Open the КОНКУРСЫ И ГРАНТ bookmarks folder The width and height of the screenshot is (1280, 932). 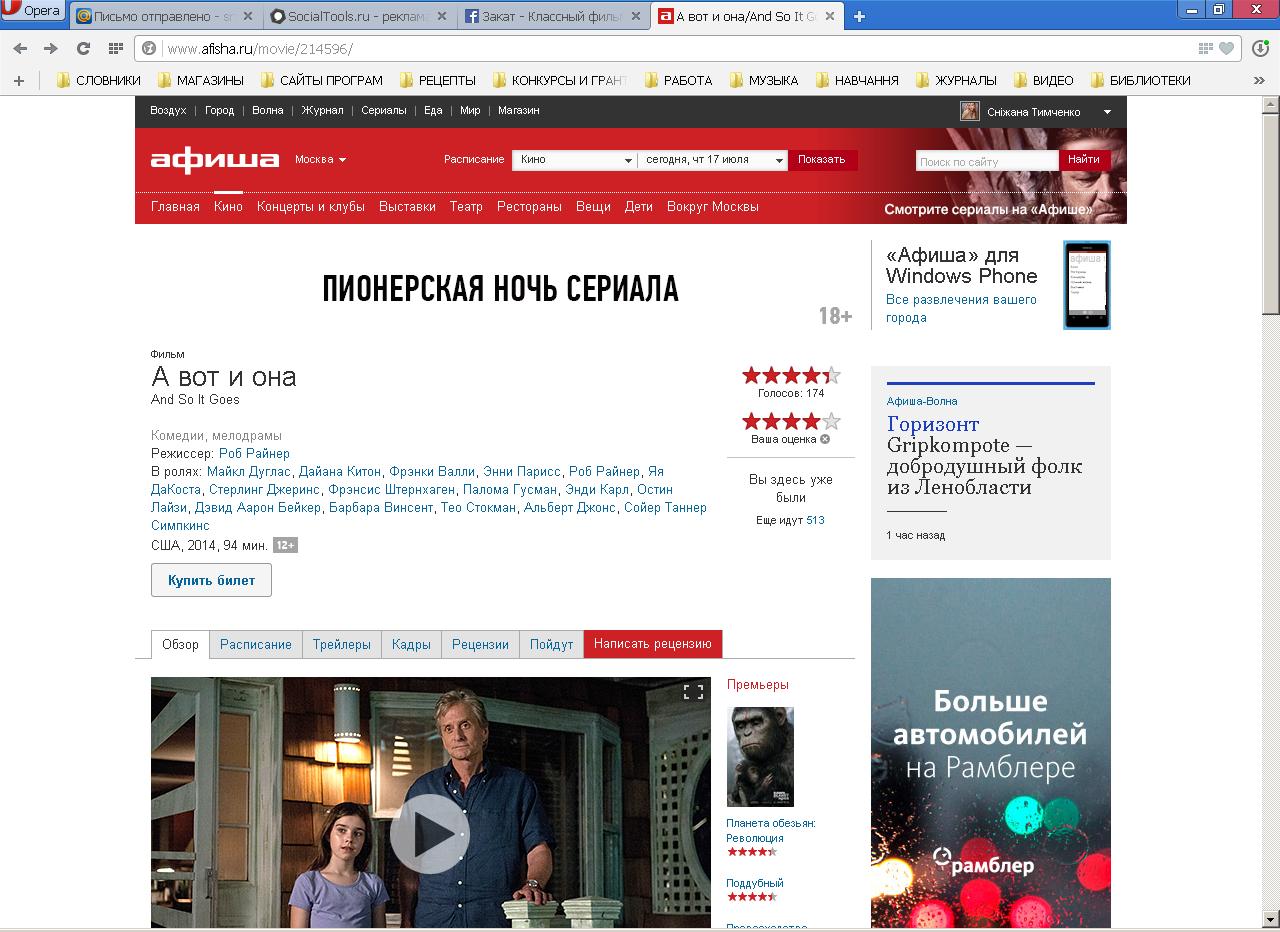(x=560, y=80)
